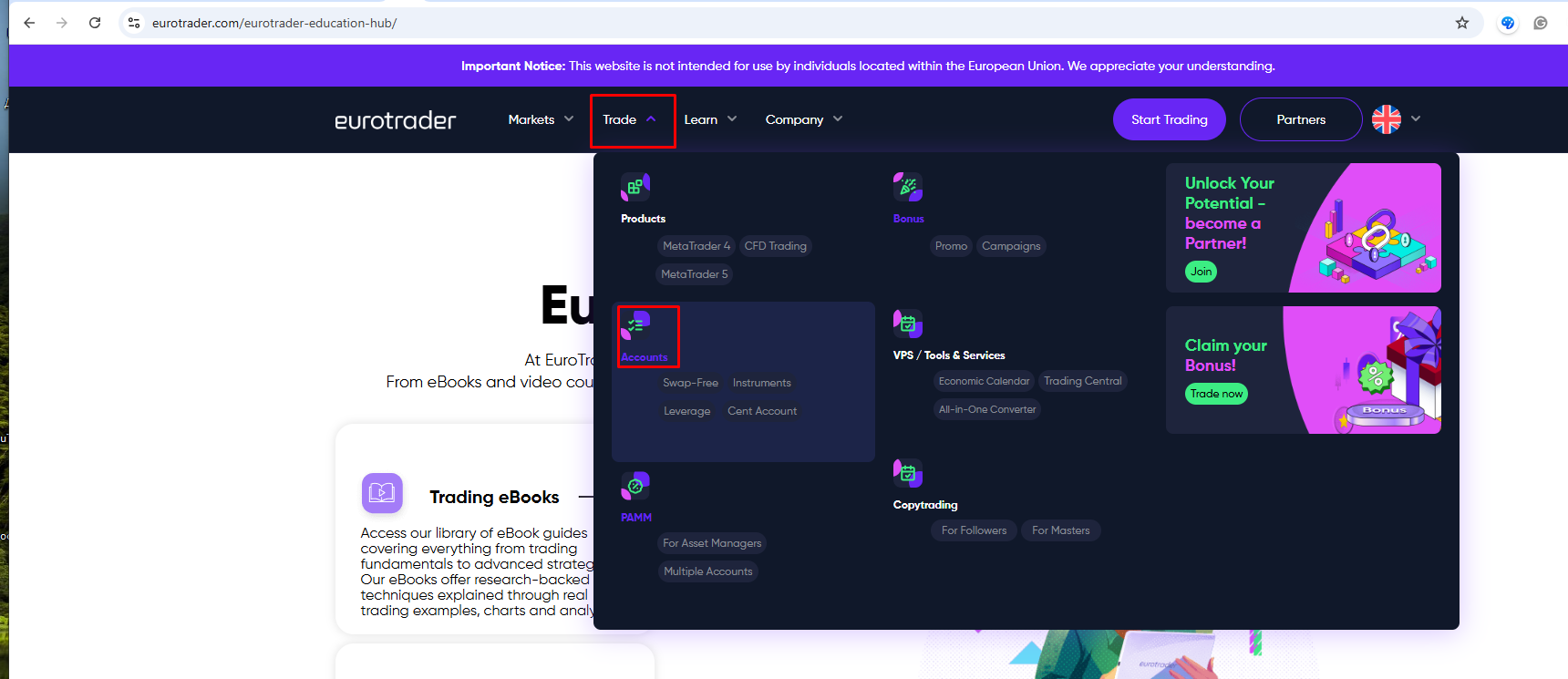
Task: Collapse the Trade menu
Action: pyautogui.click(x=630, y=119)
